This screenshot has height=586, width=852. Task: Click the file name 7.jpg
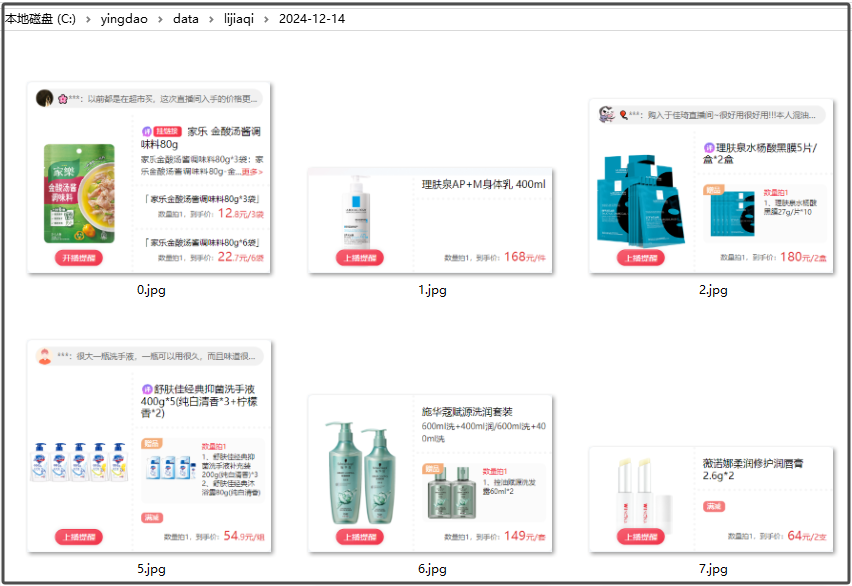[713, 569]
